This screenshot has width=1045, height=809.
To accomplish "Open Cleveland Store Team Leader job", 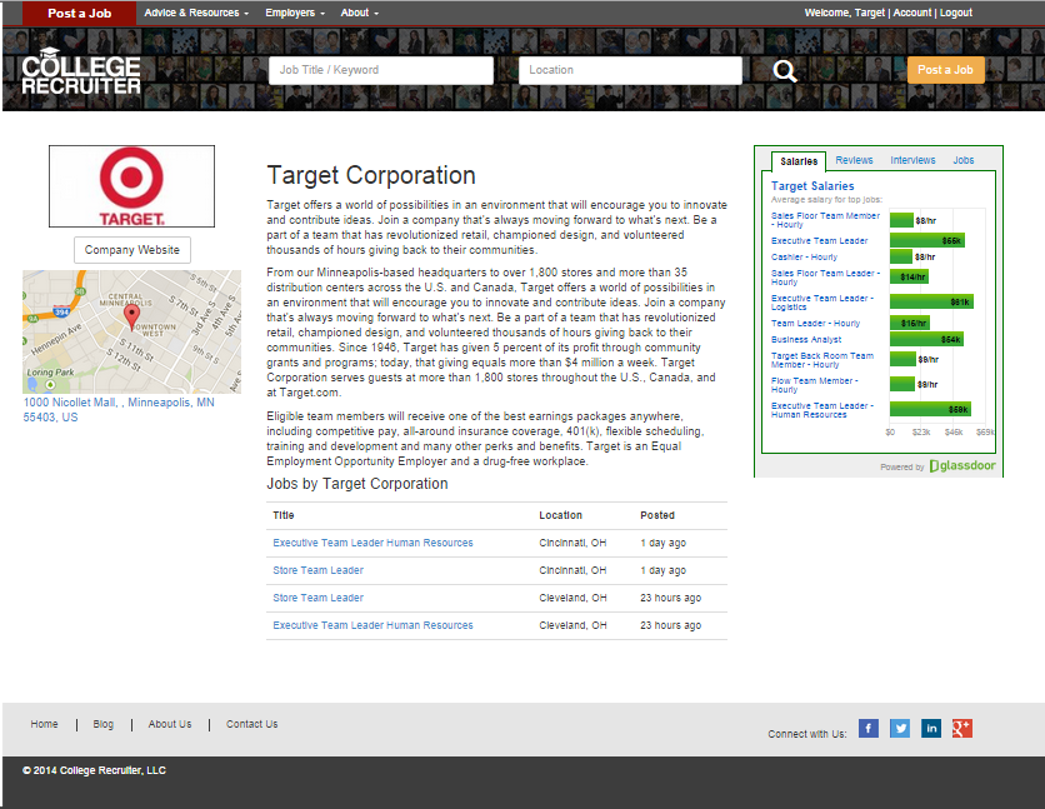I will click(x=318, y=598).
